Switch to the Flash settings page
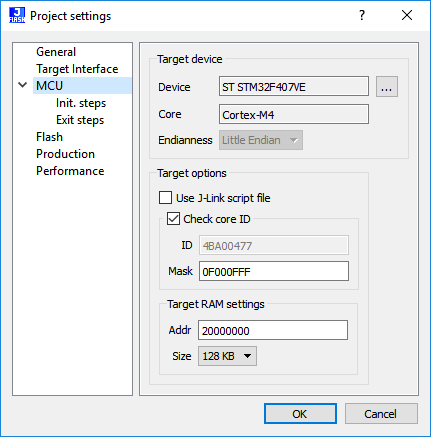This screenshot has width=431, height=437. (x=49, y=137)
